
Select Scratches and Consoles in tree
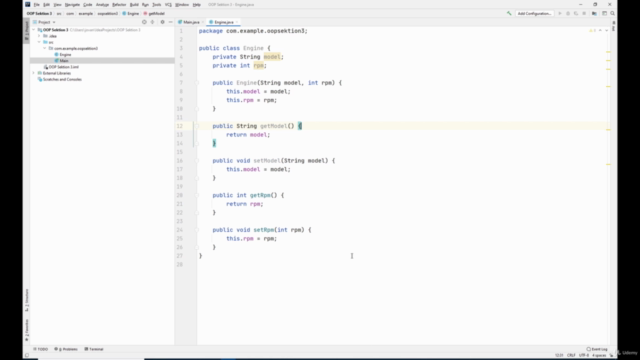tap(62, 79)
